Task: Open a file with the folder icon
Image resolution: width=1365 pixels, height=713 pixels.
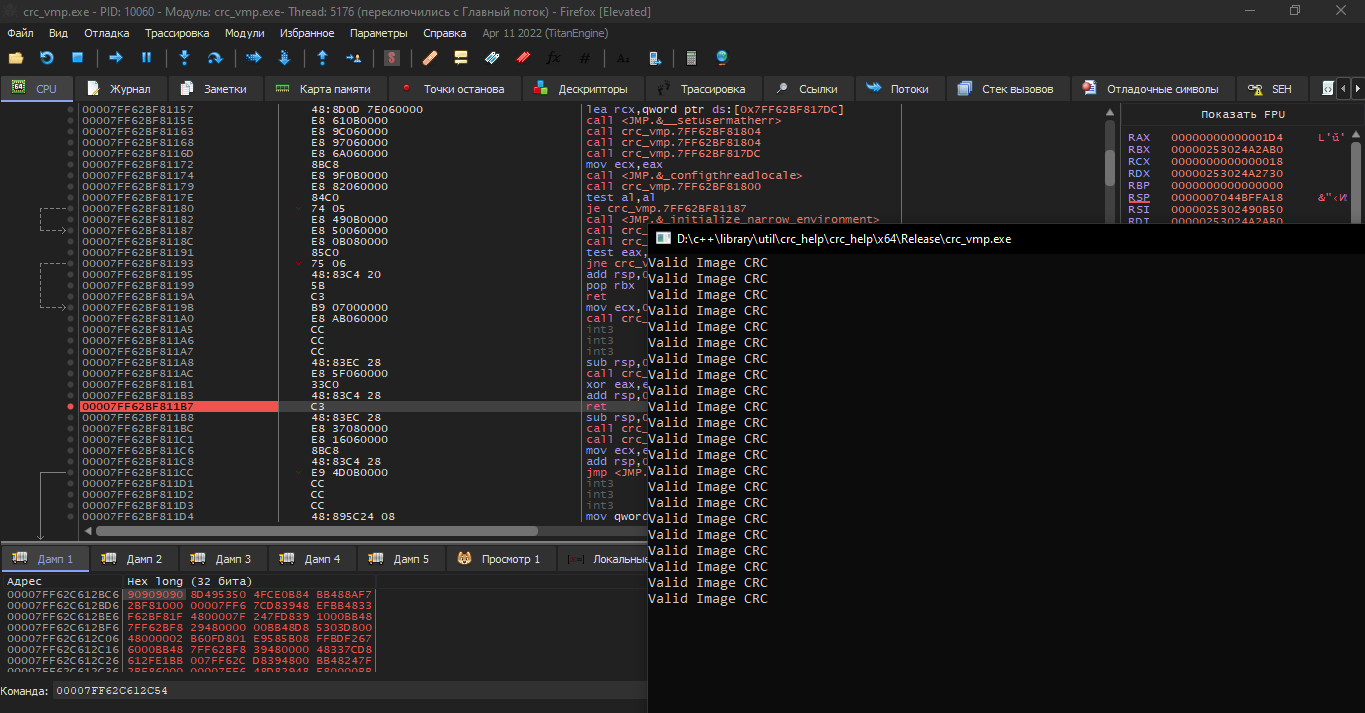Action: (16, 58)
